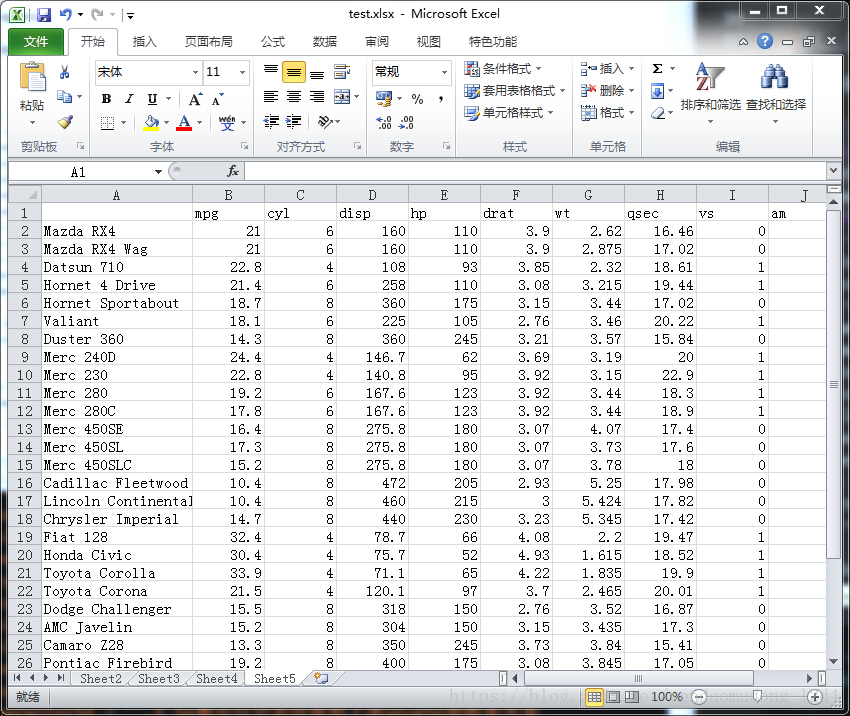This screenshot has height=716, width=850.
Task: Click the Decrease Indent icon
Action: tap(271, 122)
